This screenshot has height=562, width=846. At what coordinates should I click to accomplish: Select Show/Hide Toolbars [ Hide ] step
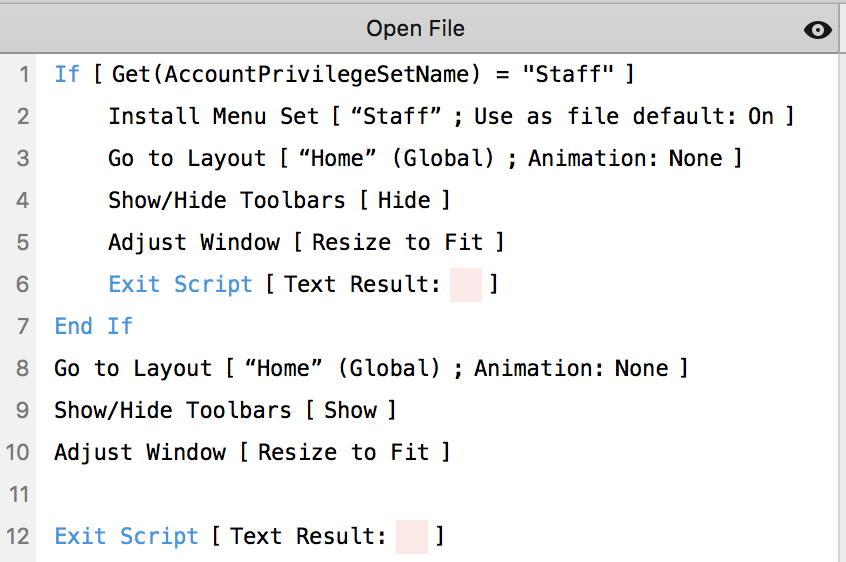[279, 200]
